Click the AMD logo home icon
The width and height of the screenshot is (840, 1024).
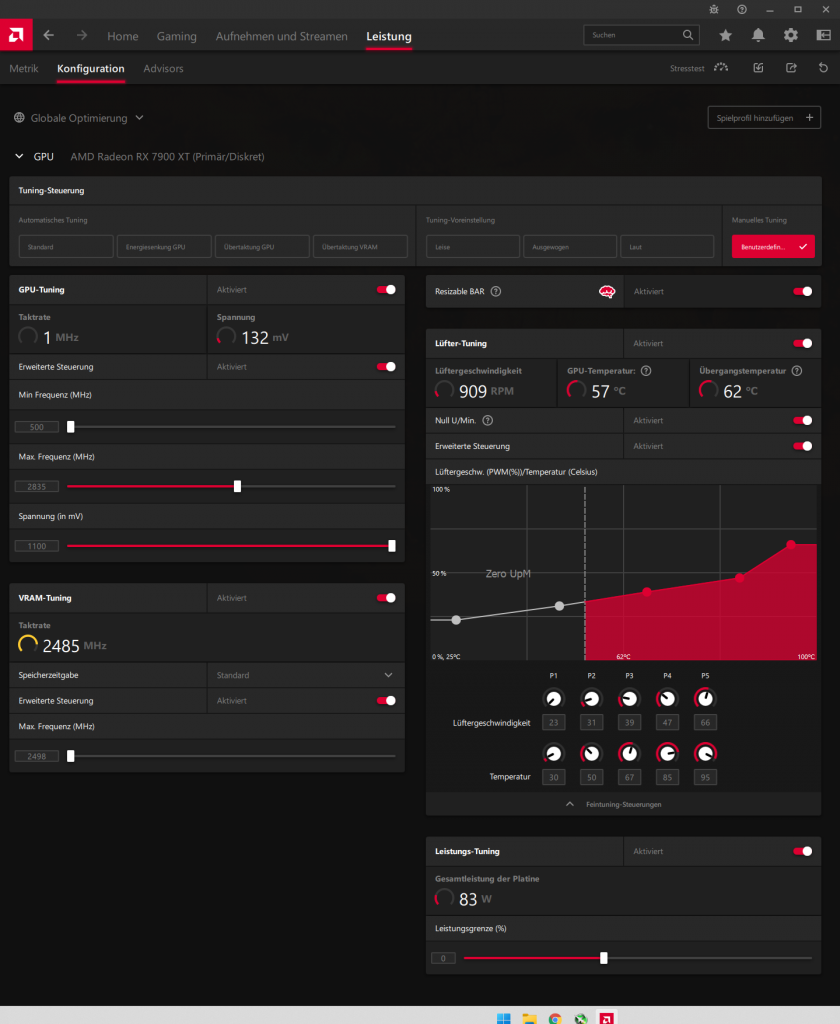click(16, 35)
